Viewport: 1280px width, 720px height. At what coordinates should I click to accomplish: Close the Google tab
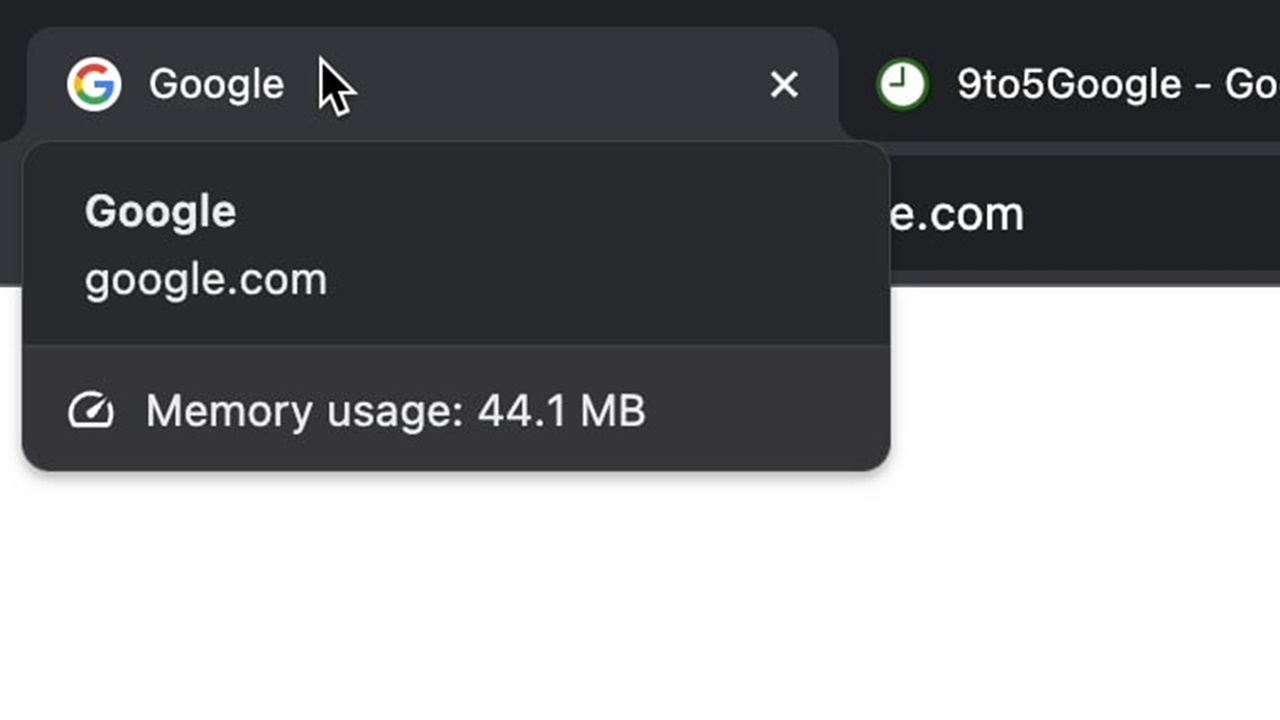tap(784, 84)
